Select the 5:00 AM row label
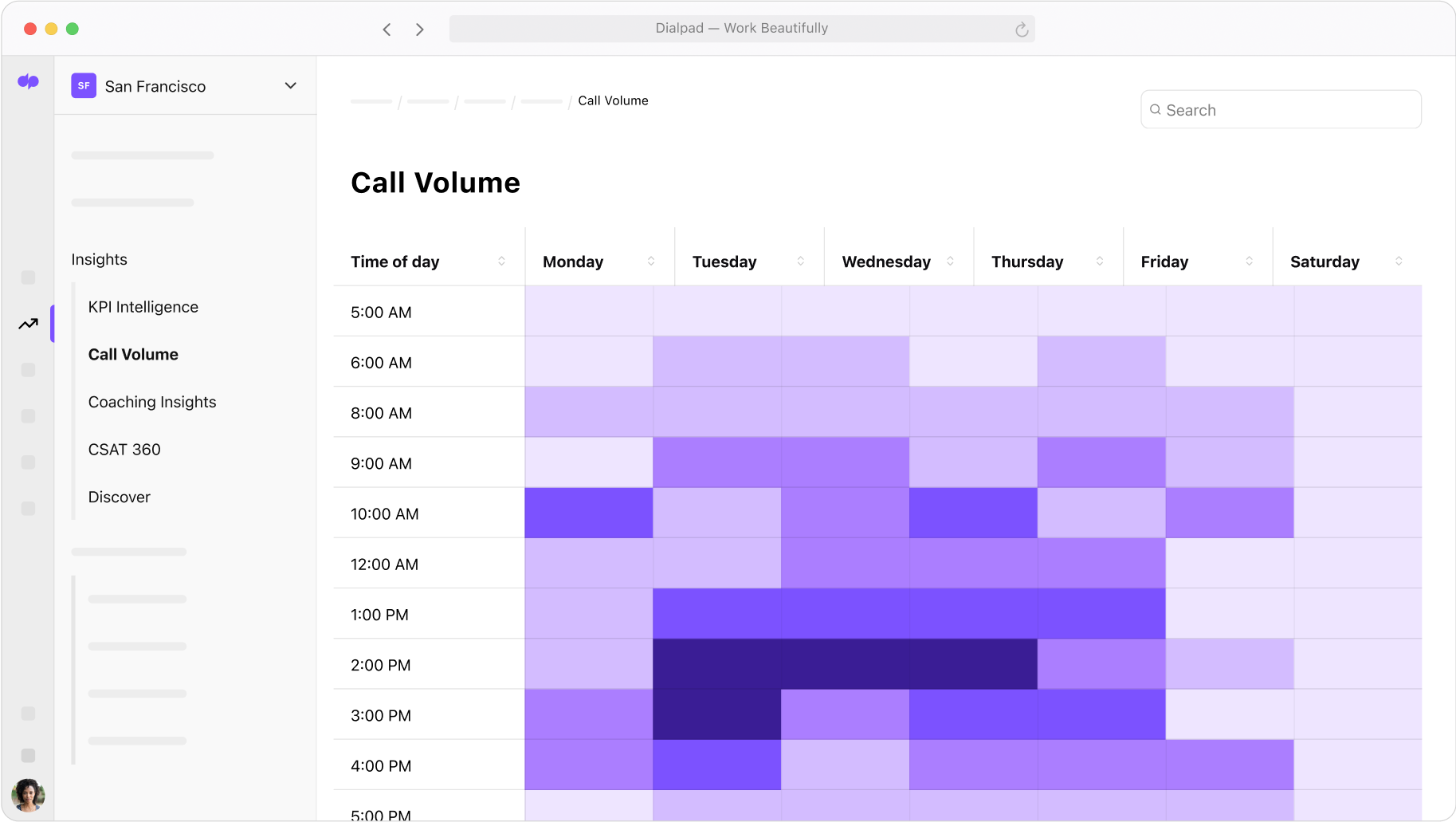The width and height of the screenshot is (1456, 822). tap(381, 313)
